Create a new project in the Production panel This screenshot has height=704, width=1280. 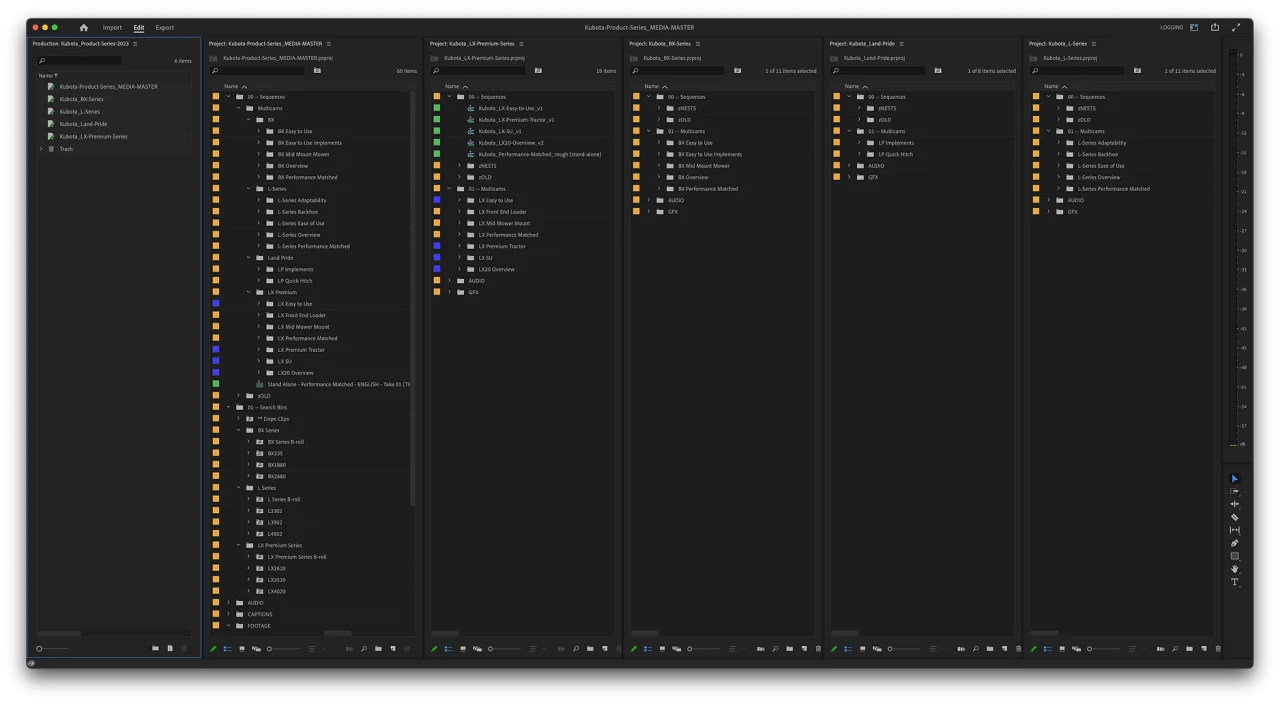pos(170,648)
